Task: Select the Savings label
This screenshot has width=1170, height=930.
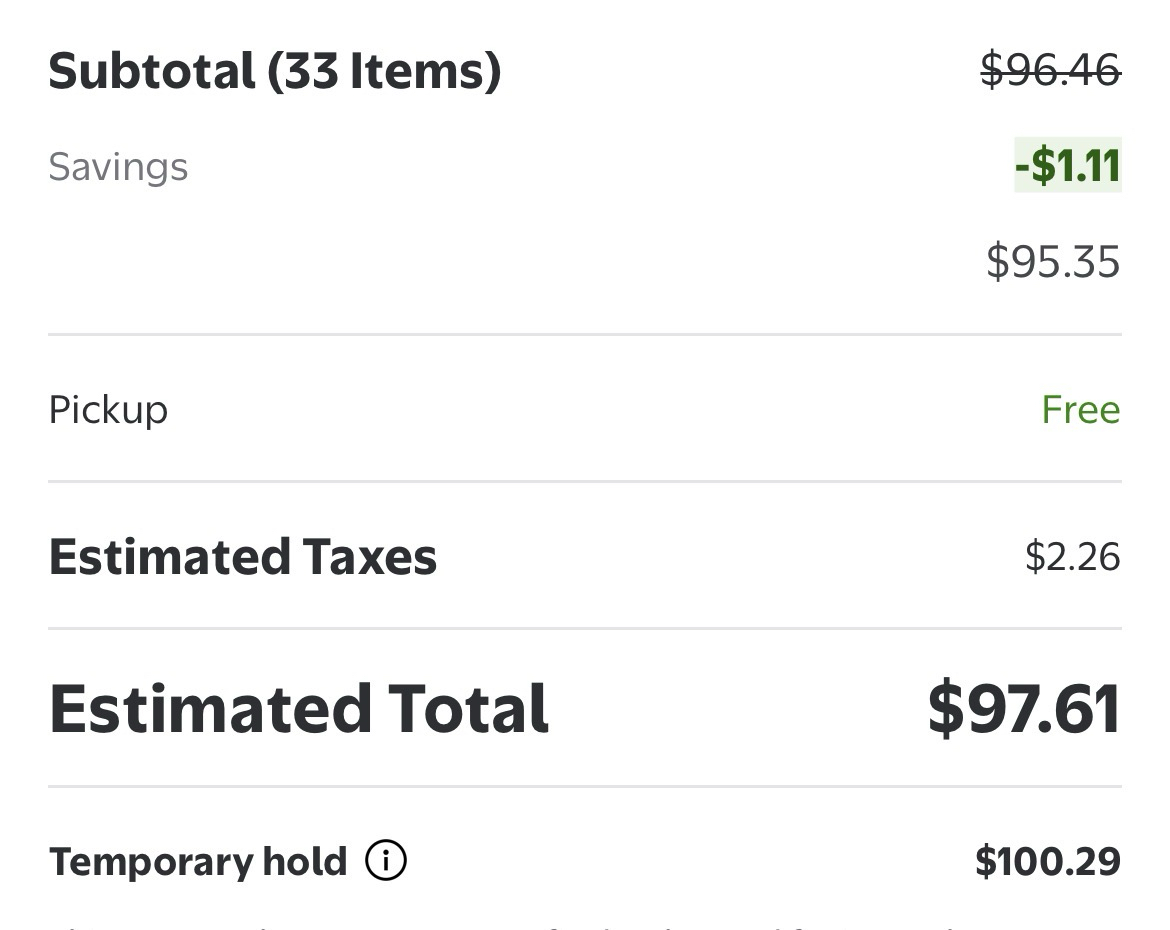Action: 118,166
